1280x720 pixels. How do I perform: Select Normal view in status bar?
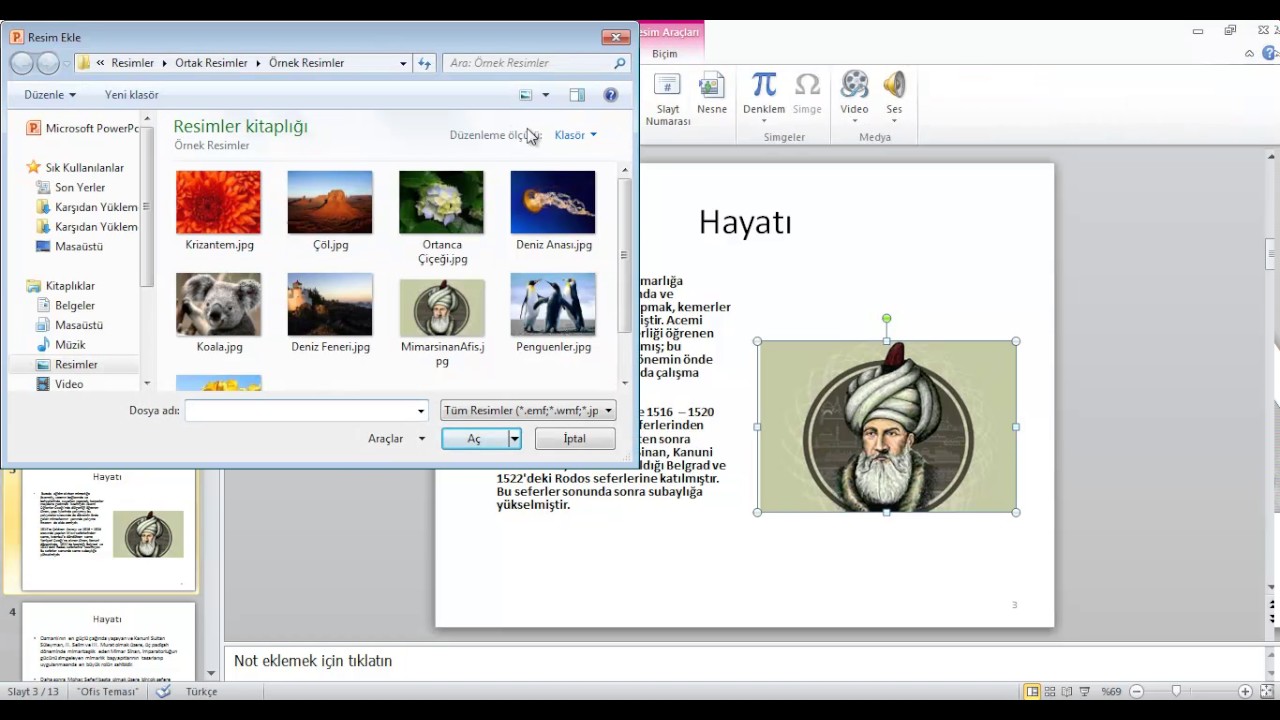pos(1033,691)
